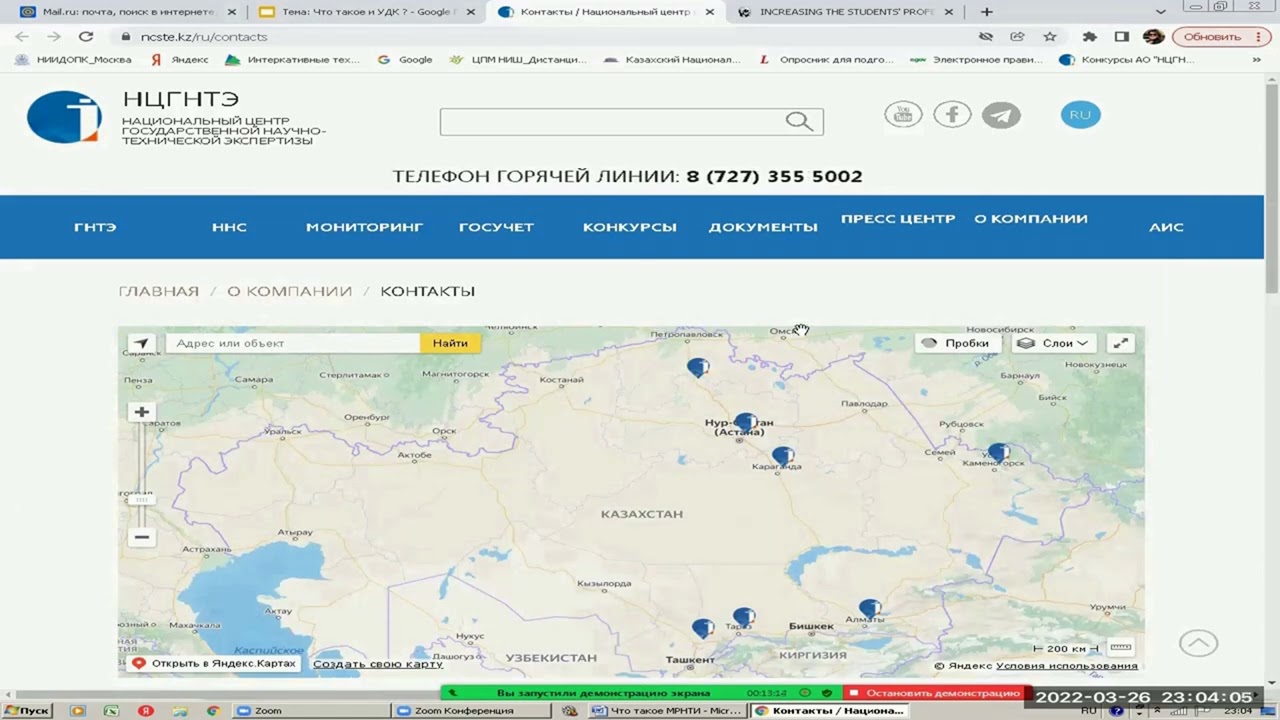
Task: Open the АИС menu item
Action: pos(1166,227)
